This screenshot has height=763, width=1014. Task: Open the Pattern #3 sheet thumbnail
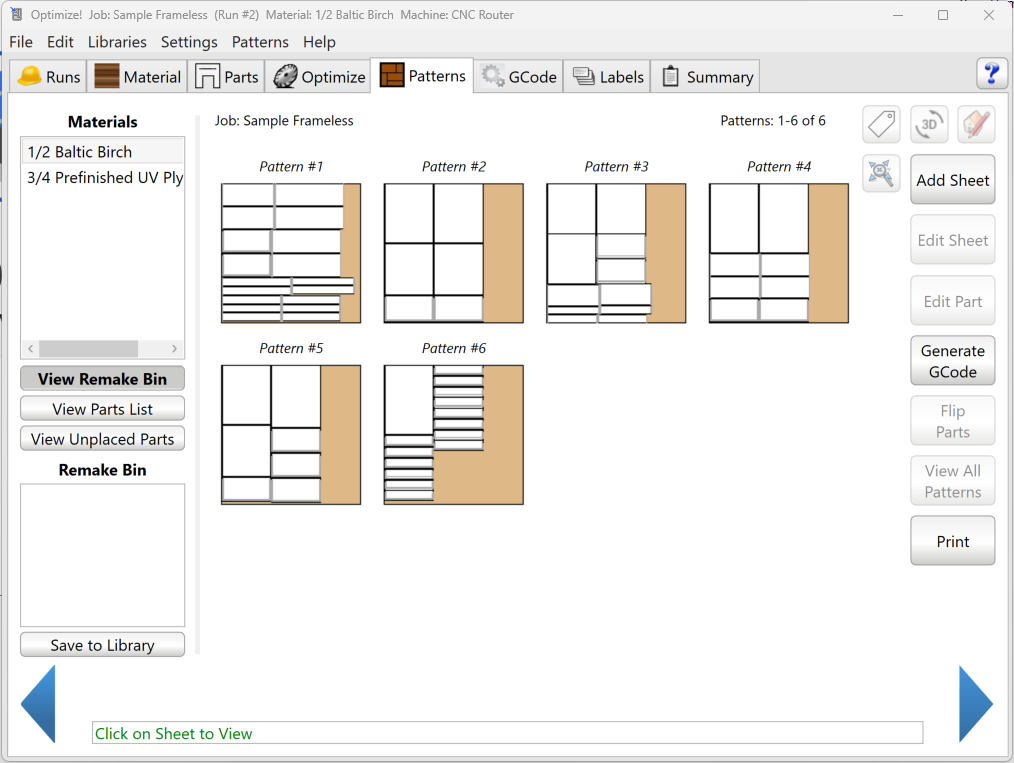(616, 253)
